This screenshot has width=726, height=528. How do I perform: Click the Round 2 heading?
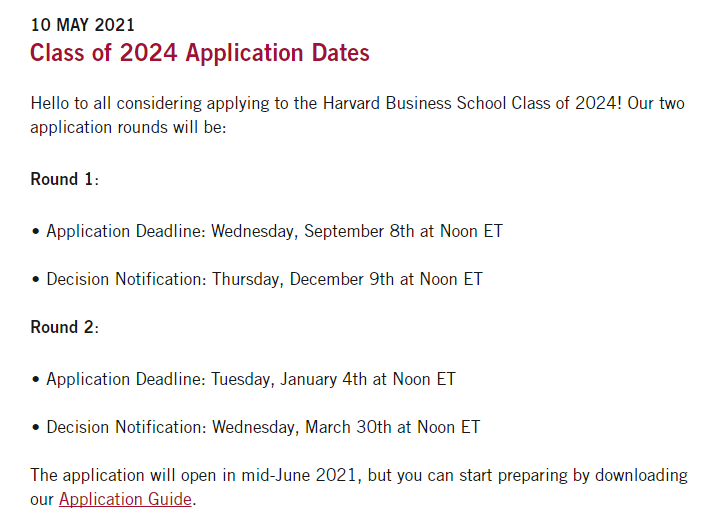click(x=64, y=327)
